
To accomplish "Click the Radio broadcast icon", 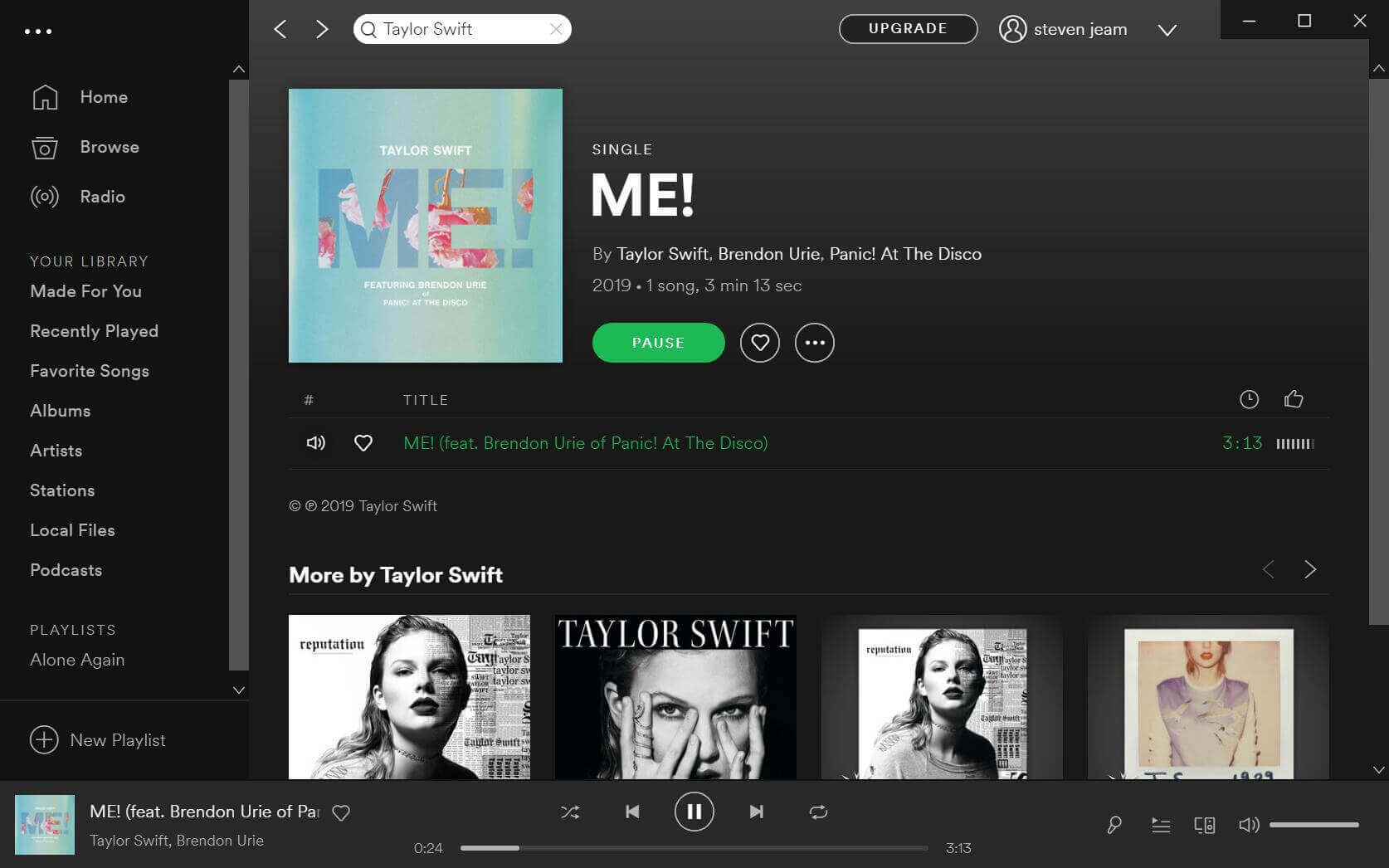I will coord(45,197).
